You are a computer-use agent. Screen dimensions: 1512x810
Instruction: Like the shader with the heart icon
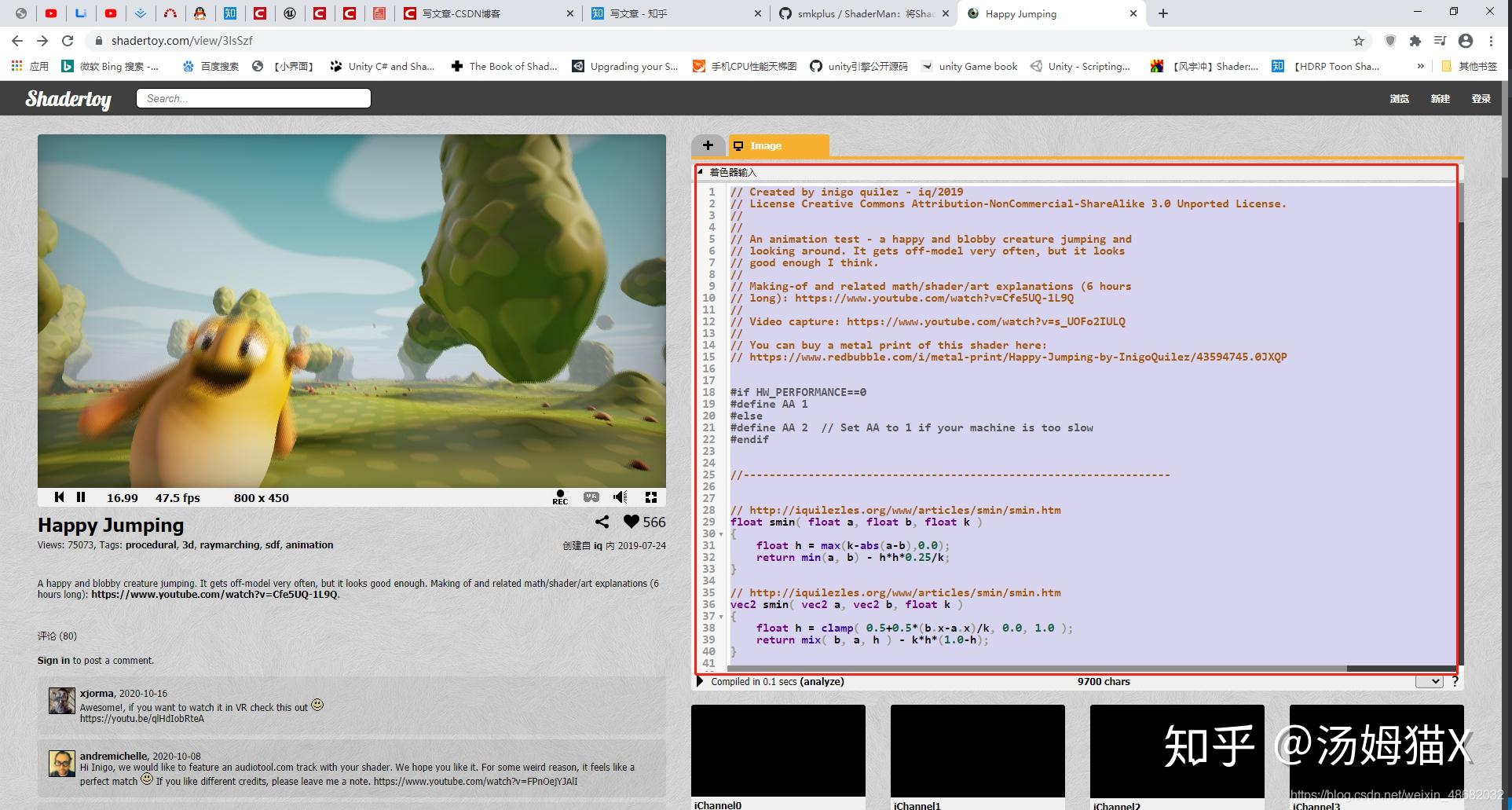tap(632, 522)
